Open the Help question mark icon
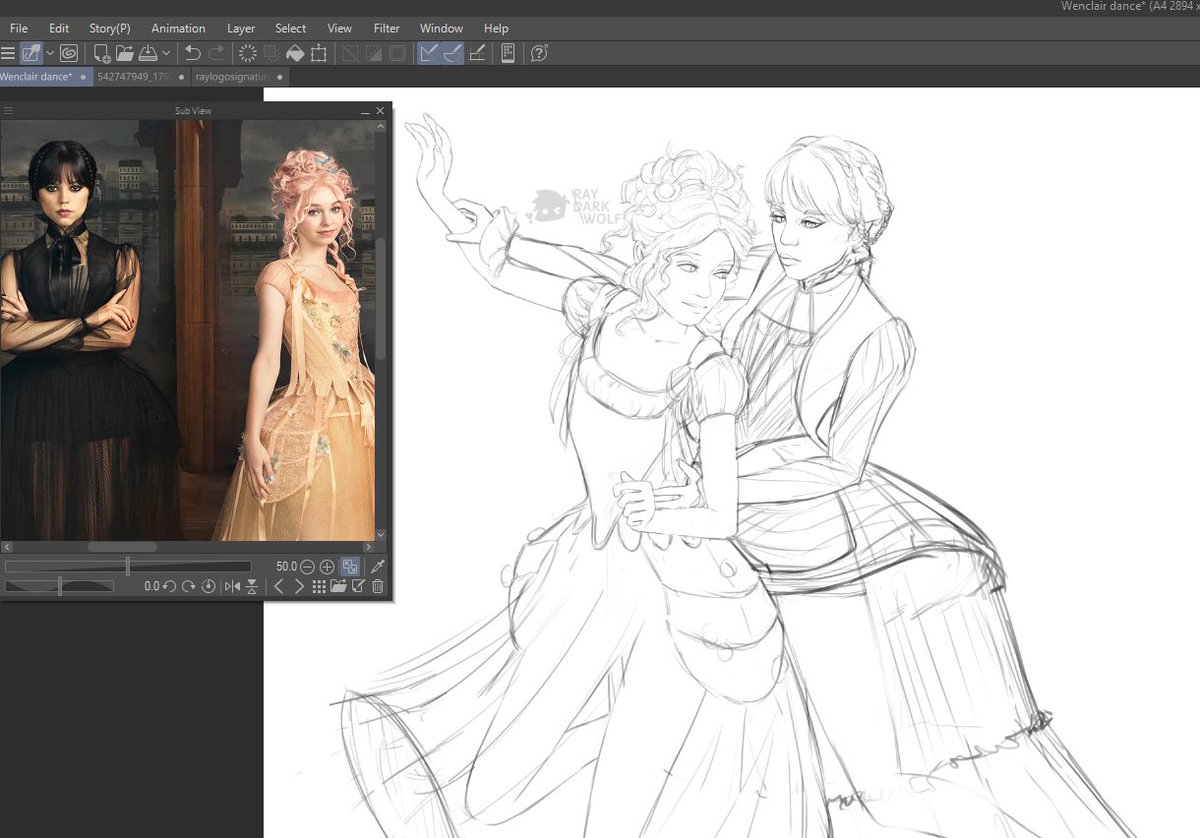Screen dimensions: 1200x838 click(x=539, y=53)
